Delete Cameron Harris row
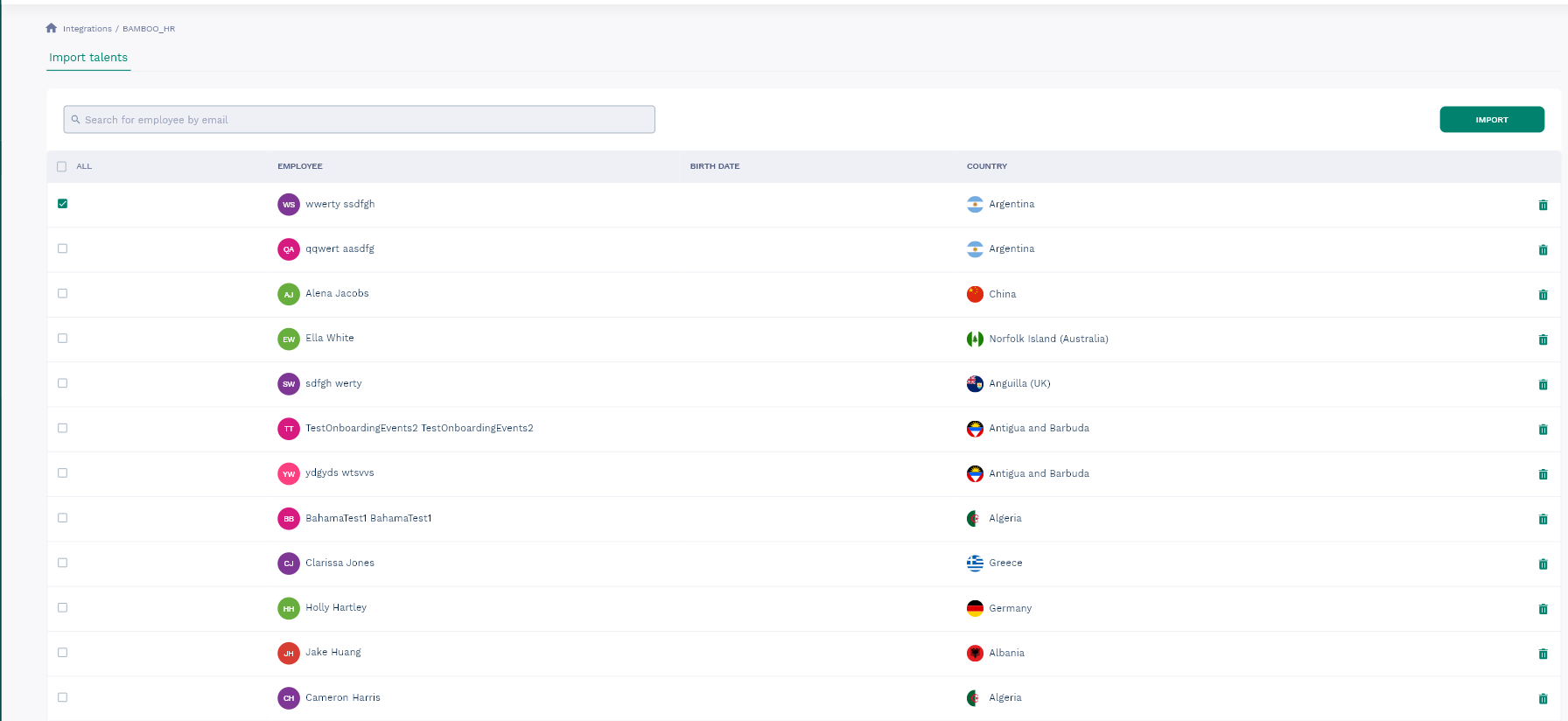Image resolution: width=1568 pixels, height=721 pixels. coord(1543,698)
